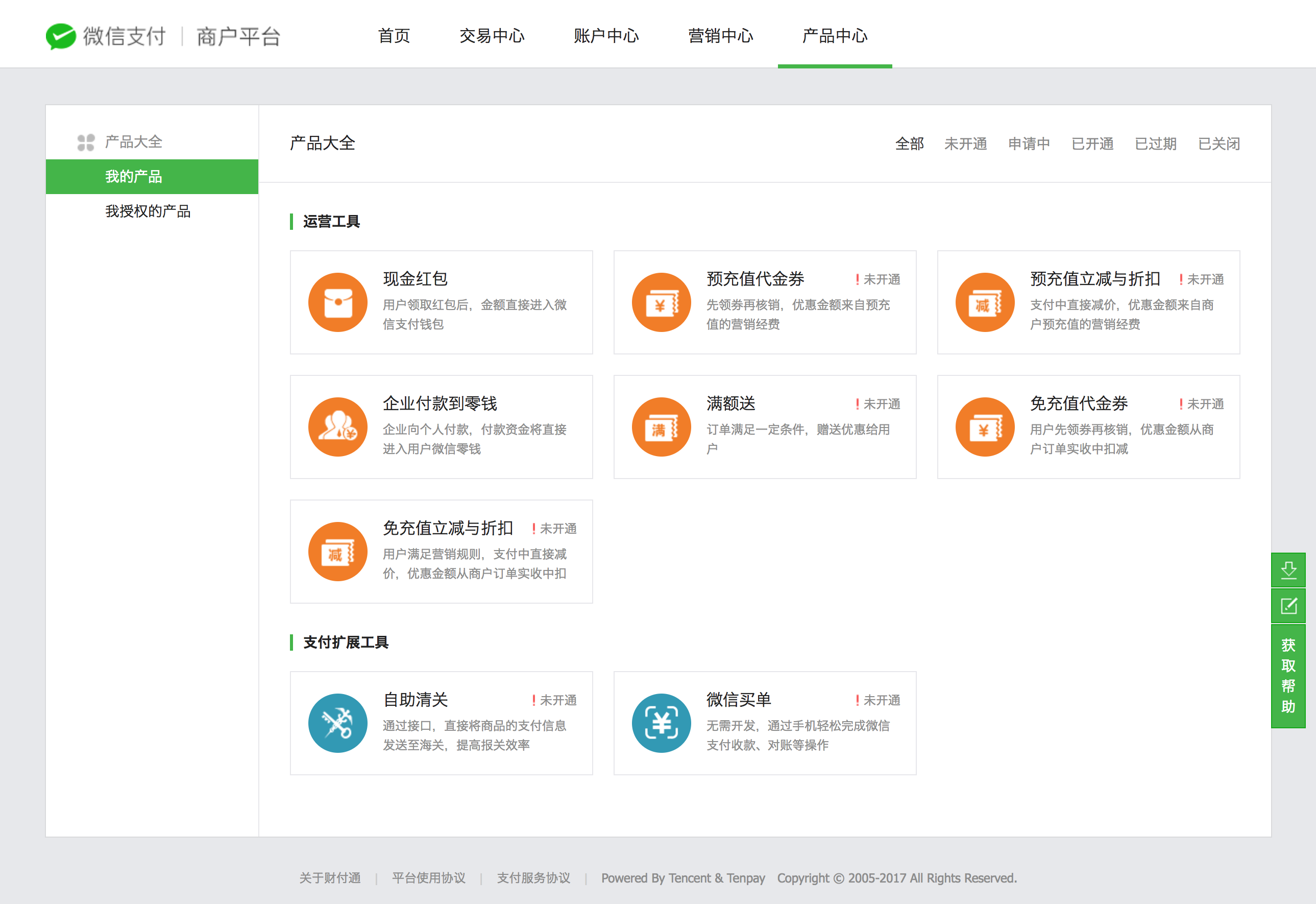This screenshot has width=1316, height=904.
Task: Click the 自助清关 blue tools icon
Action: [337, 723]
